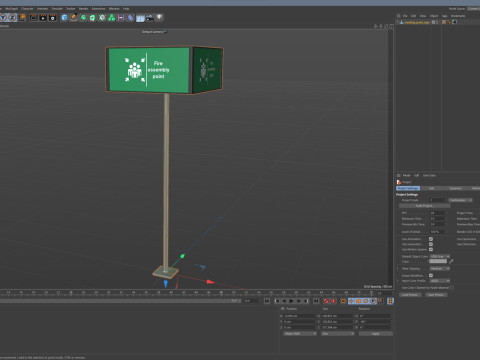480x360 pixels.
Task: Add a Light object icon
Action: pyautogui.click(x=160, y=17)
